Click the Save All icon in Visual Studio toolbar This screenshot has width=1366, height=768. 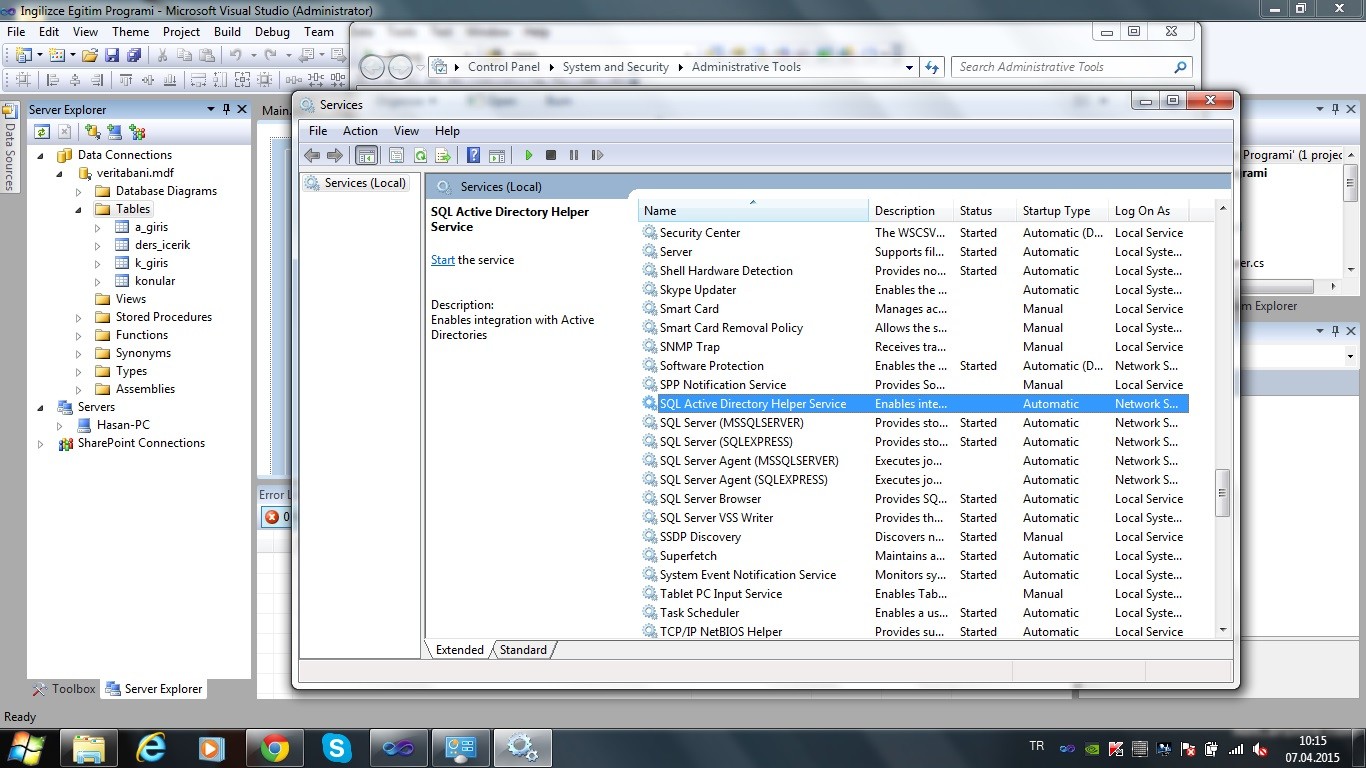[x=134, y=55]
